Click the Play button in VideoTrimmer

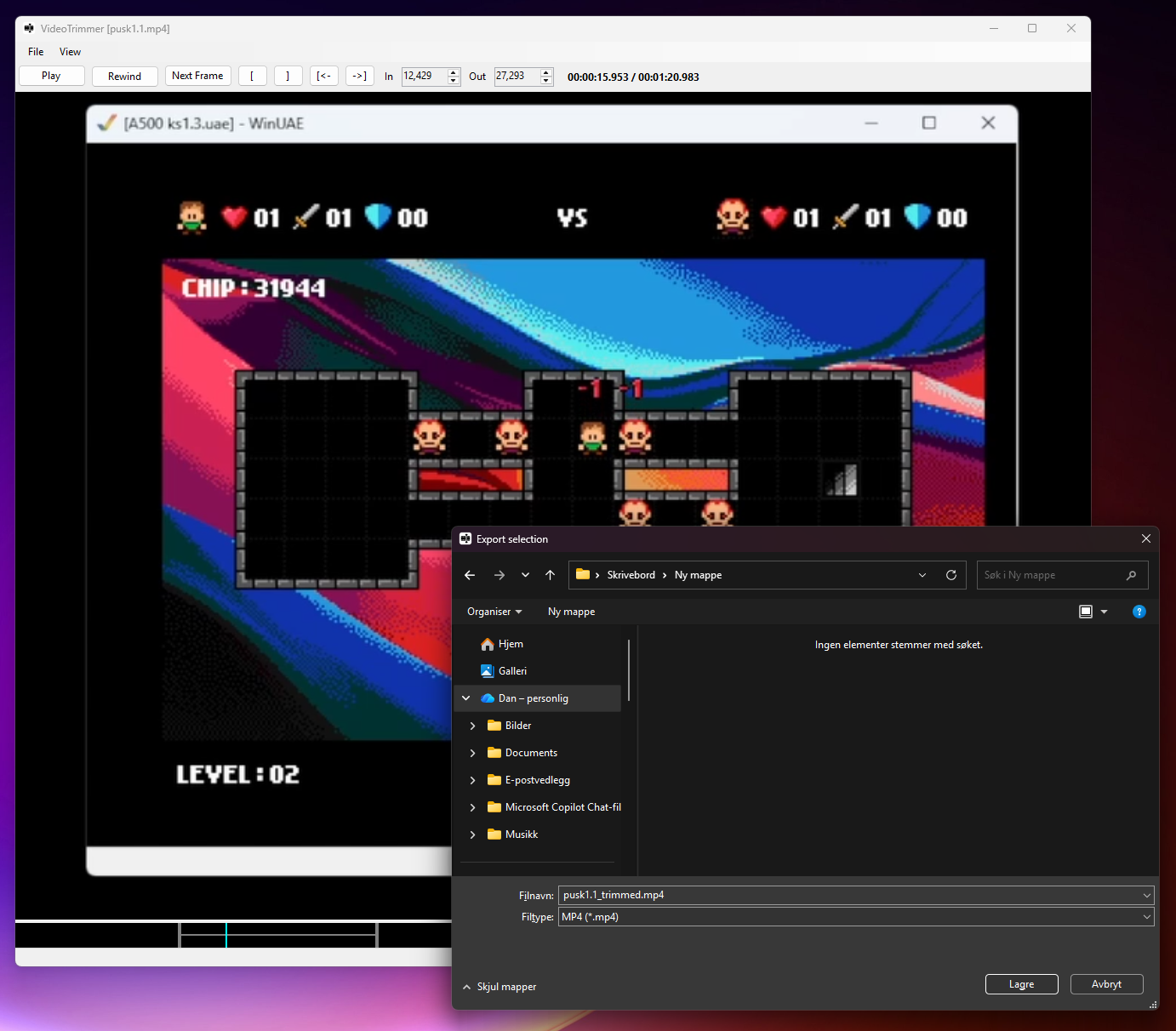(51, 76)
